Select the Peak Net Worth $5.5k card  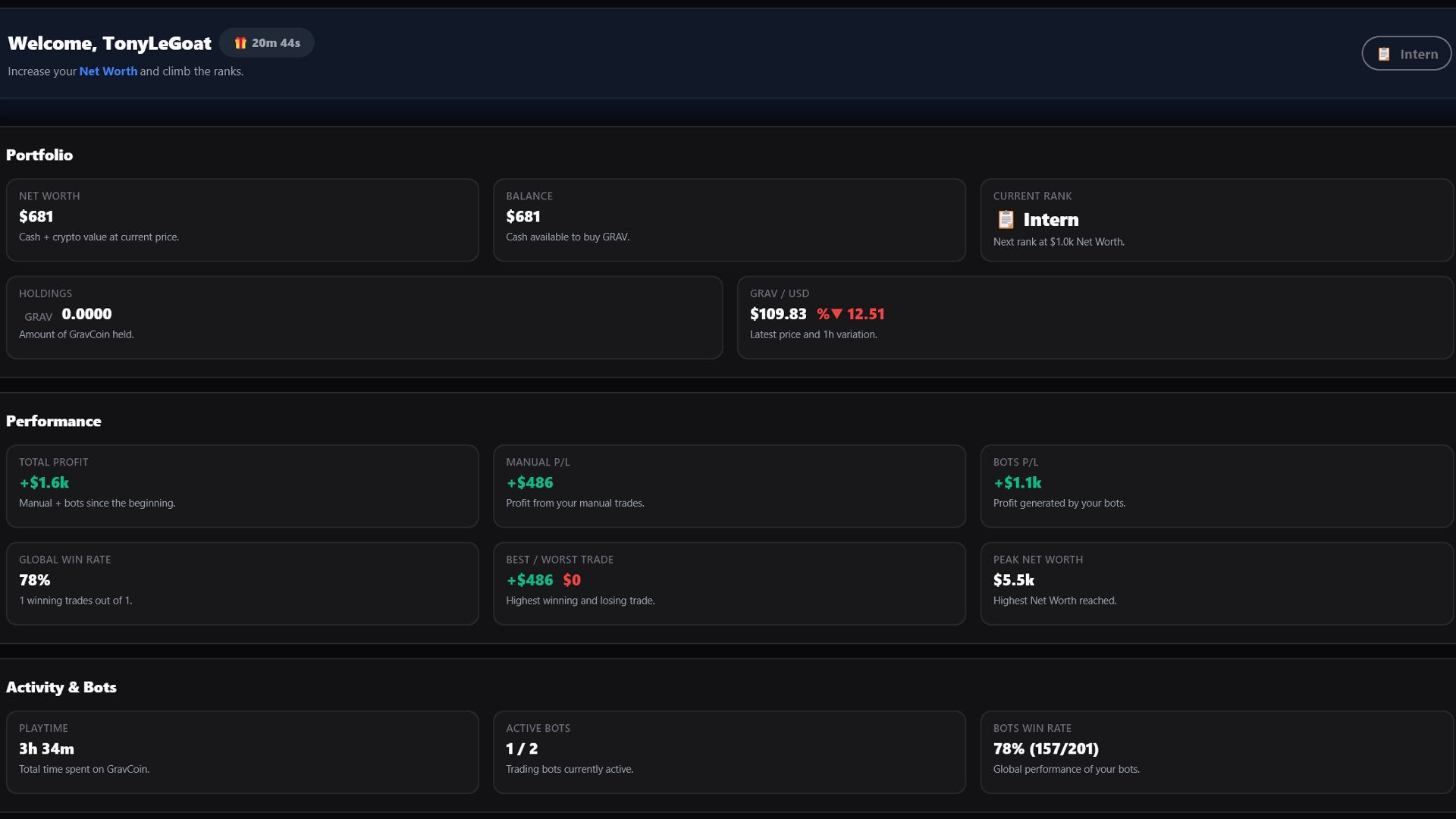click(x=1216, y=583)
